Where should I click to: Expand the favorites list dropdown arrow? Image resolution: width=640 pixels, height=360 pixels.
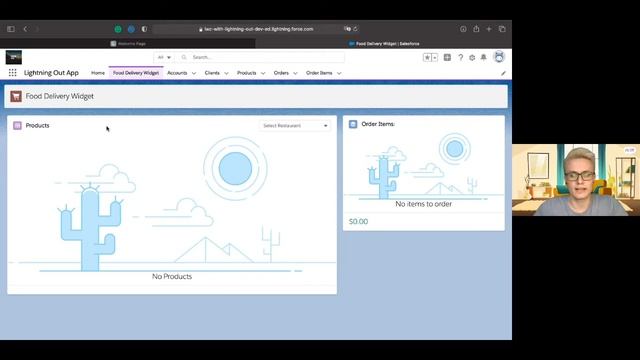pos(435,58)
